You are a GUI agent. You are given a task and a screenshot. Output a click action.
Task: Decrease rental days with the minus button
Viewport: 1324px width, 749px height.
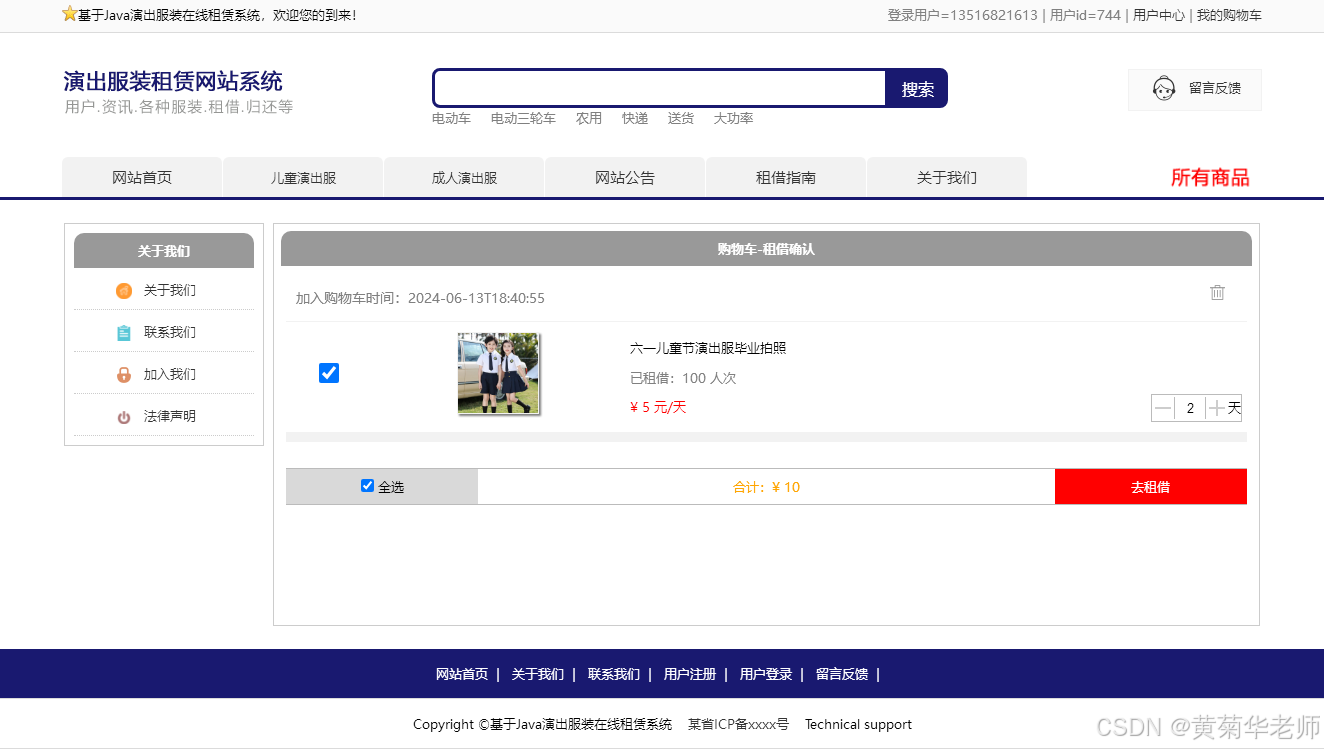pyautogui.click(x=1163, y=408)
